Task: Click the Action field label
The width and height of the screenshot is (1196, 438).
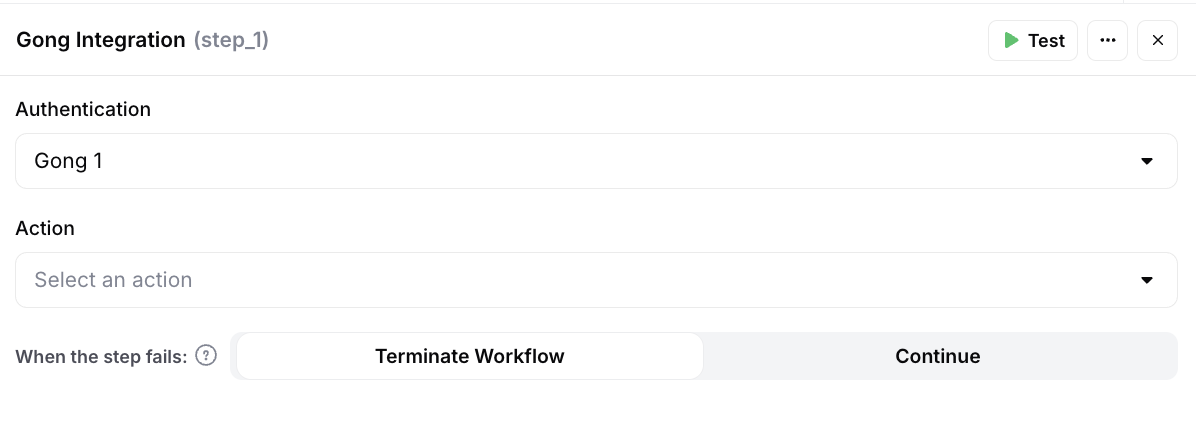Action: 45,228
